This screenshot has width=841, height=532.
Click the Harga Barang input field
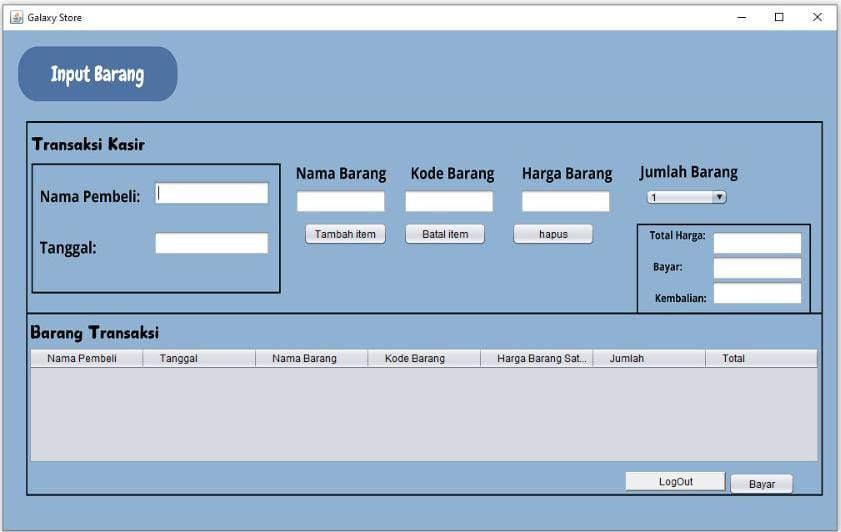click(x=565, y=202)
